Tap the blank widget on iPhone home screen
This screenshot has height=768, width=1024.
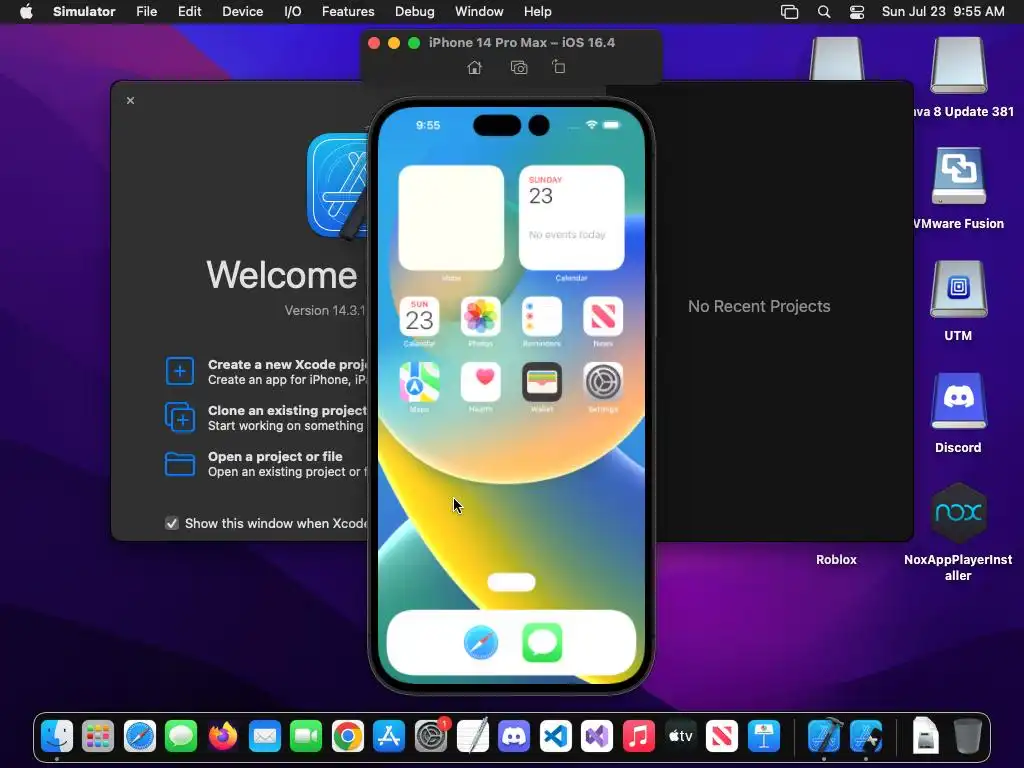[x=451, y=217]
